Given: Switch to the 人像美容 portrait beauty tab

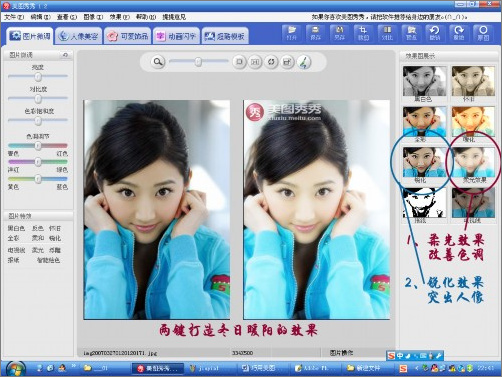Looking at the screenshot, I should (x=78, y=36).
